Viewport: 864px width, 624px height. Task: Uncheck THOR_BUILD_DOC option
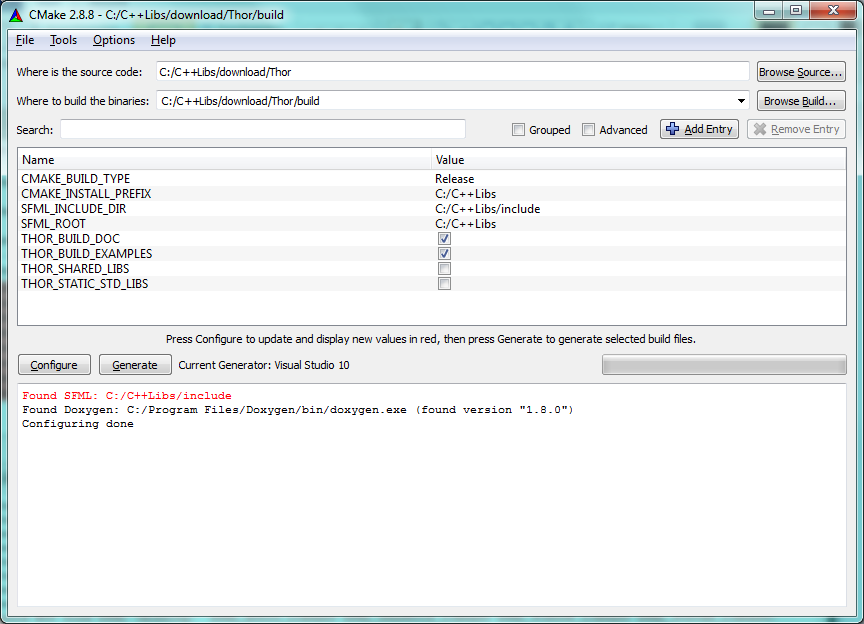click(x=444, y=239)
